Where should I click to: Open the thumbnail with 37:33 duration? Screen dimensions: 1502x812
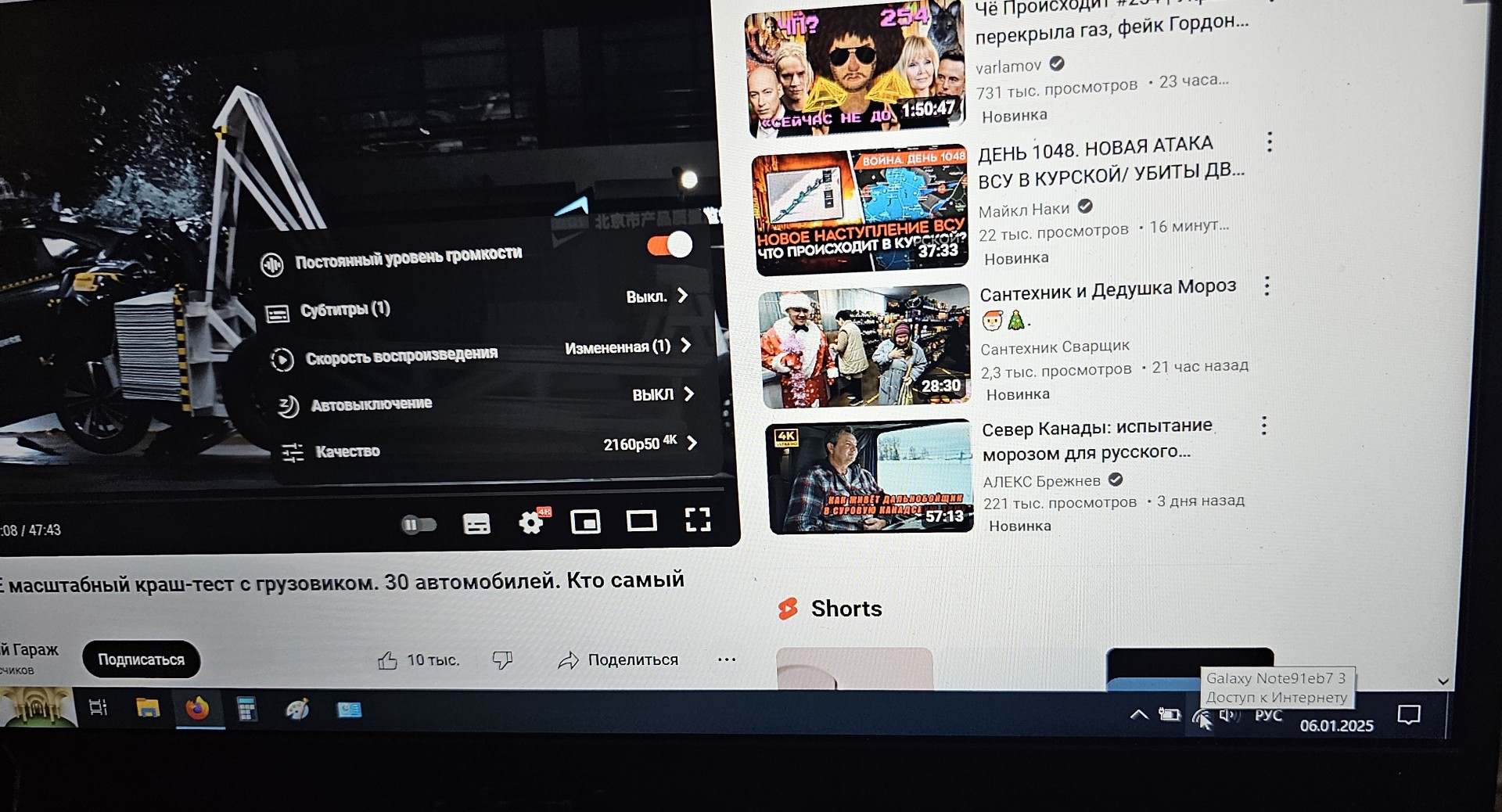pos(861,211)
